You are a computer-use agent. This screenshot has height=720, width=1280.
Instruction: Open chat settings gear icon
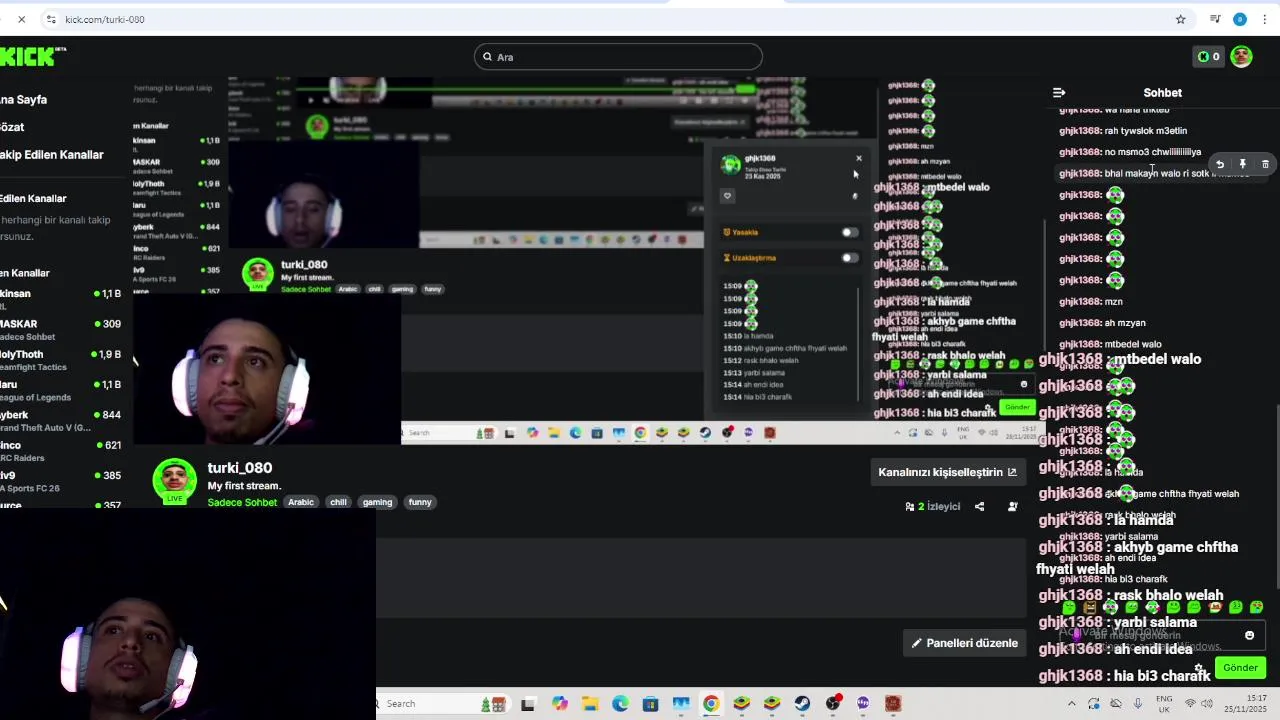[1200, 668]
